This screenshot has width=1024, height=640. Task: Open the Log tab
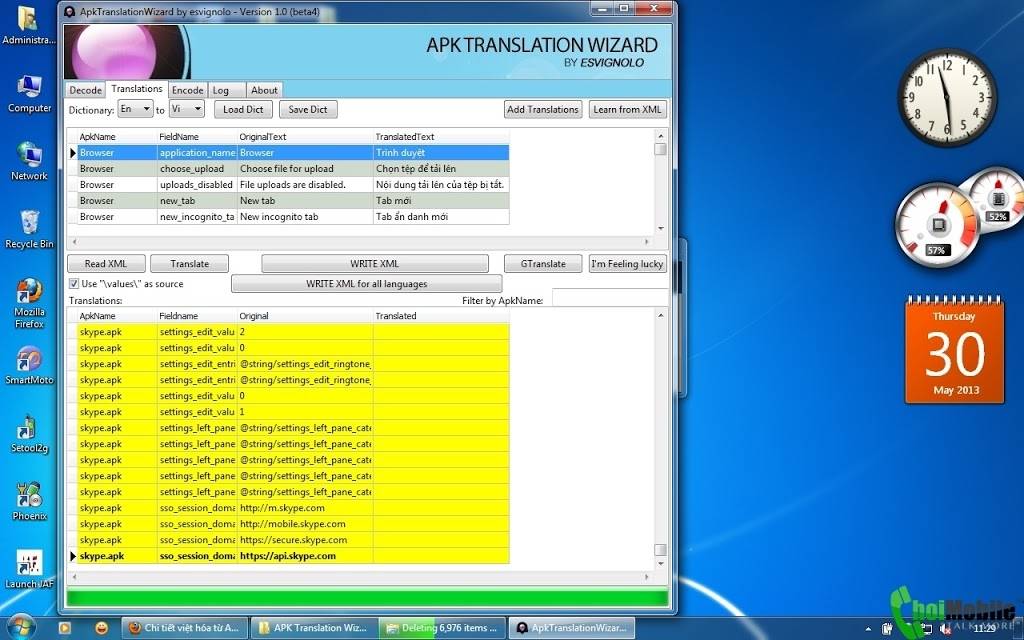pyautogui.click(x=221, y=90)
